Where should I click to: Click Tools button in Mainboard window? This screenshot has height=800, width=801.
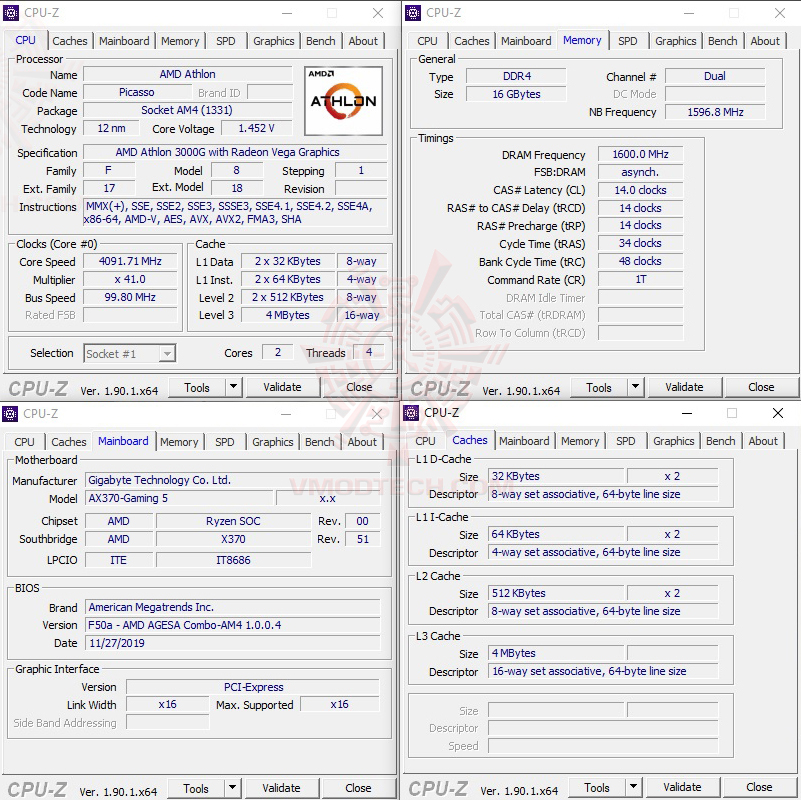coord(196,788)
